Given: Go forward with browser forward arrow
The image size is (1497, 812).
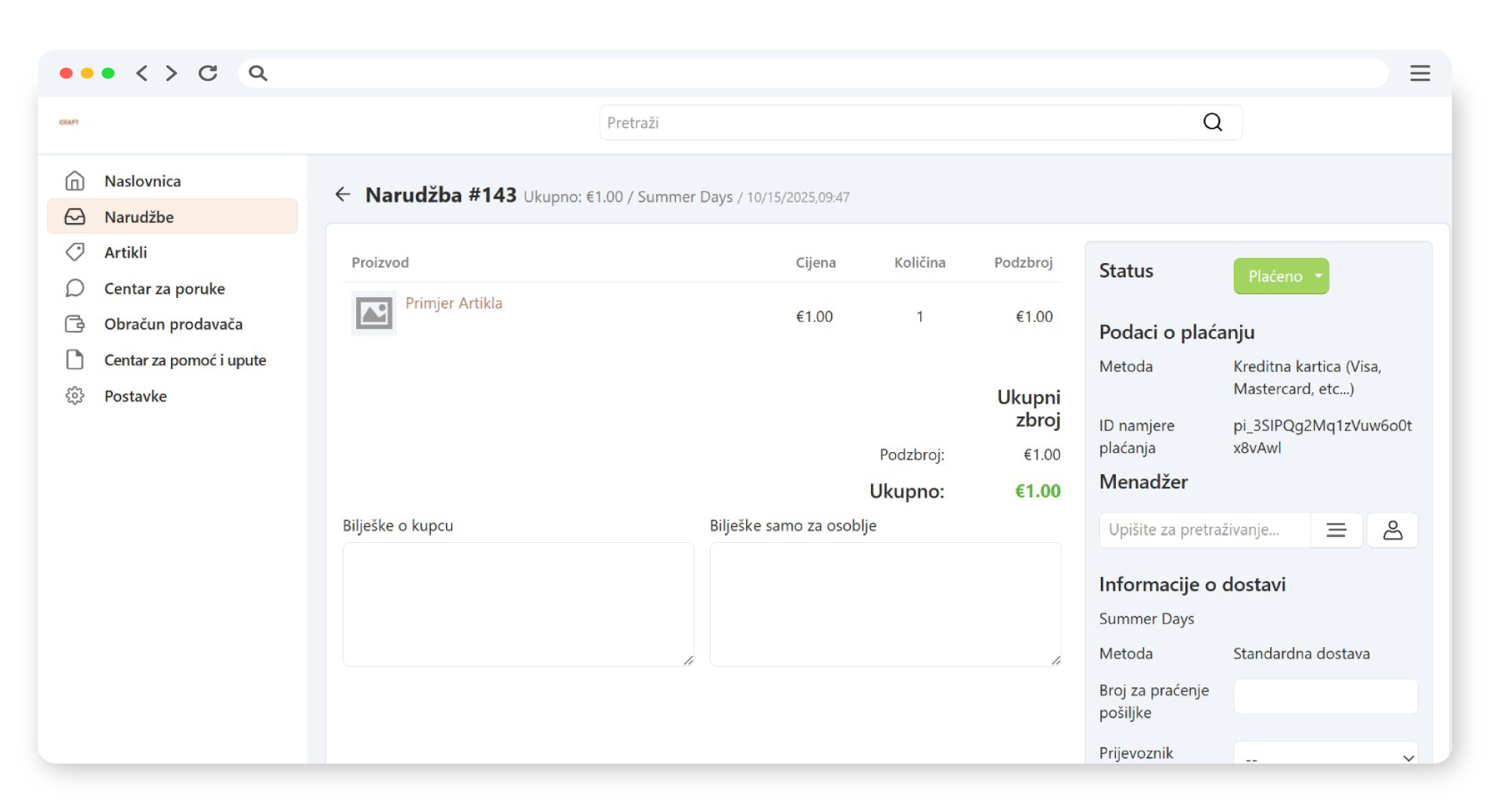Looking at the screenshot, I should (172, 73).
